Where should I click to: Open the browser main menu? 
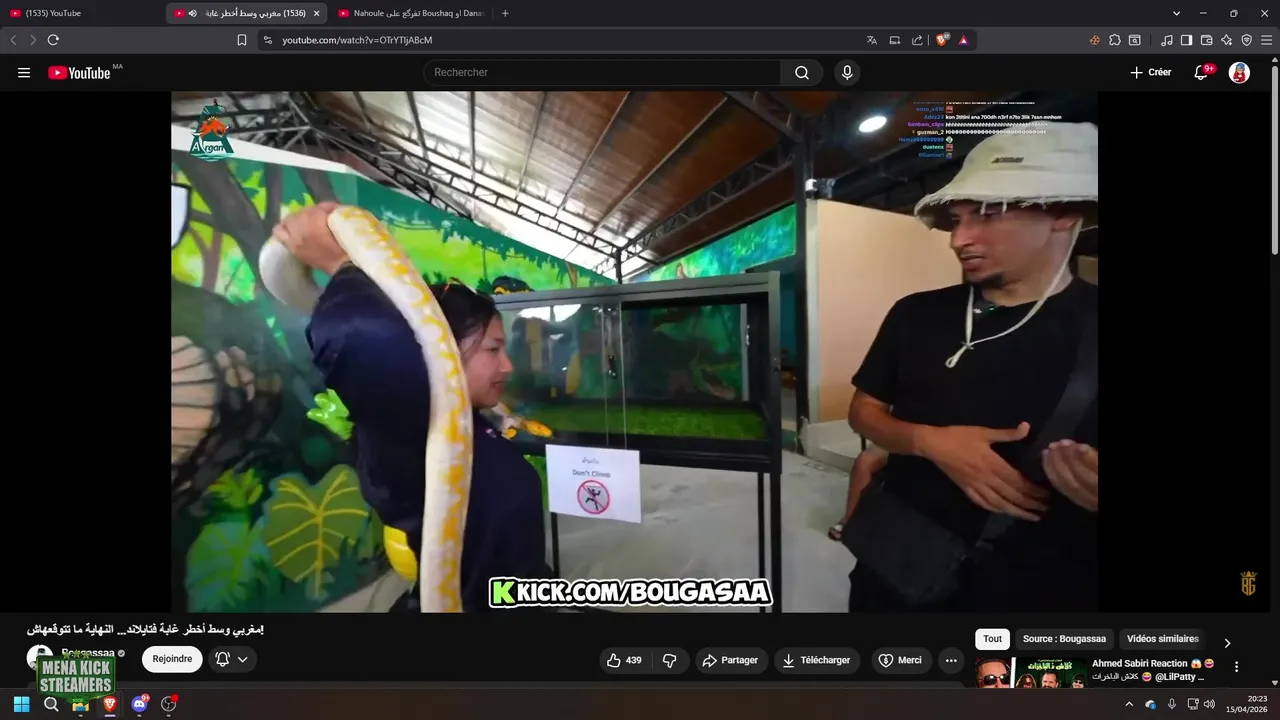coord(1267,40)
